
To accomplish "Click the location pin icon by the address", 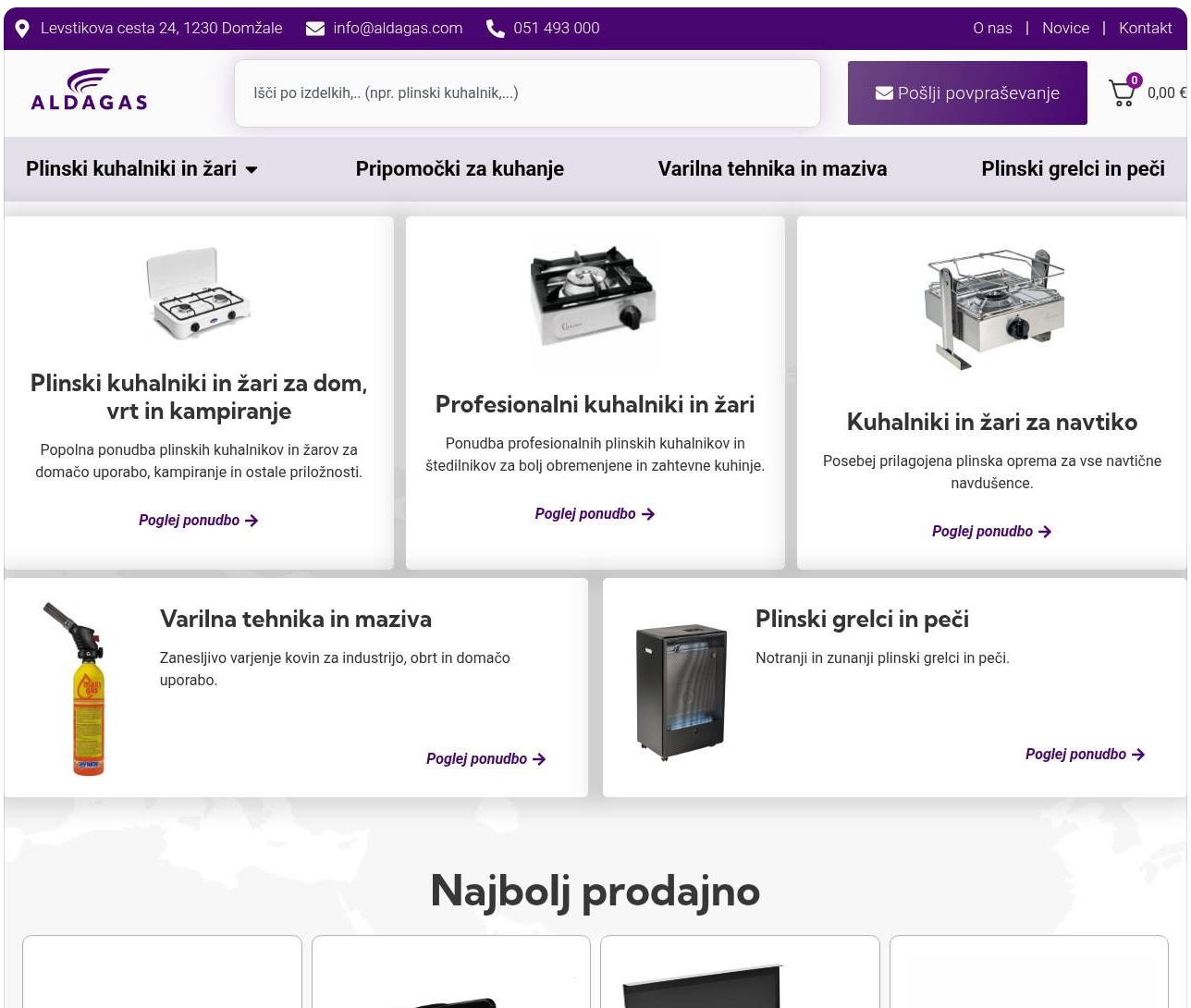I will 23,29.
